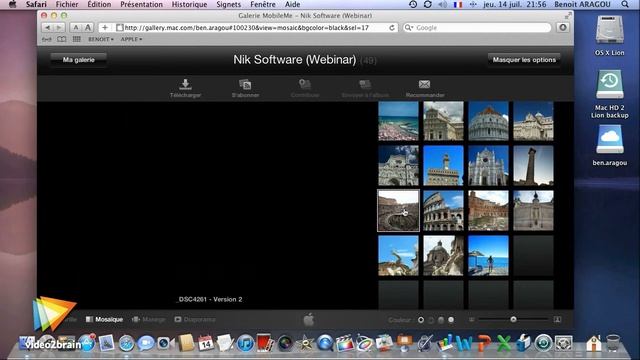Select the third Couleur background option
Viewport: 640px width, 360px height.
coord(441,320)
